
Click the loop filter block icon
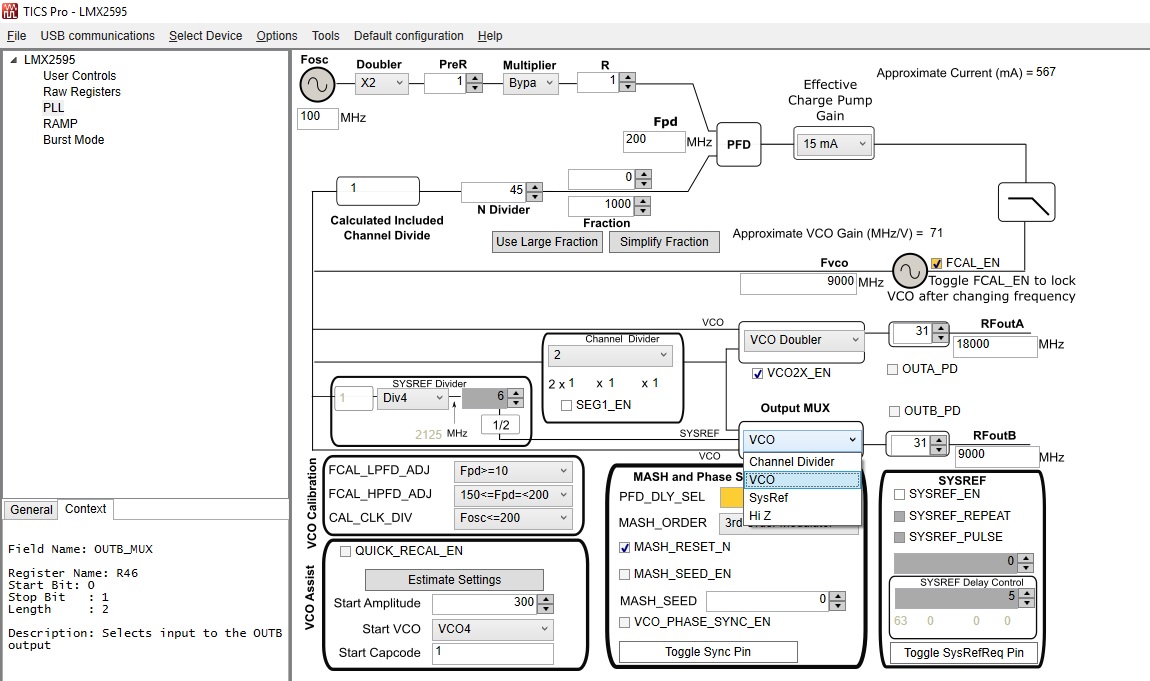pos(1026,202)
